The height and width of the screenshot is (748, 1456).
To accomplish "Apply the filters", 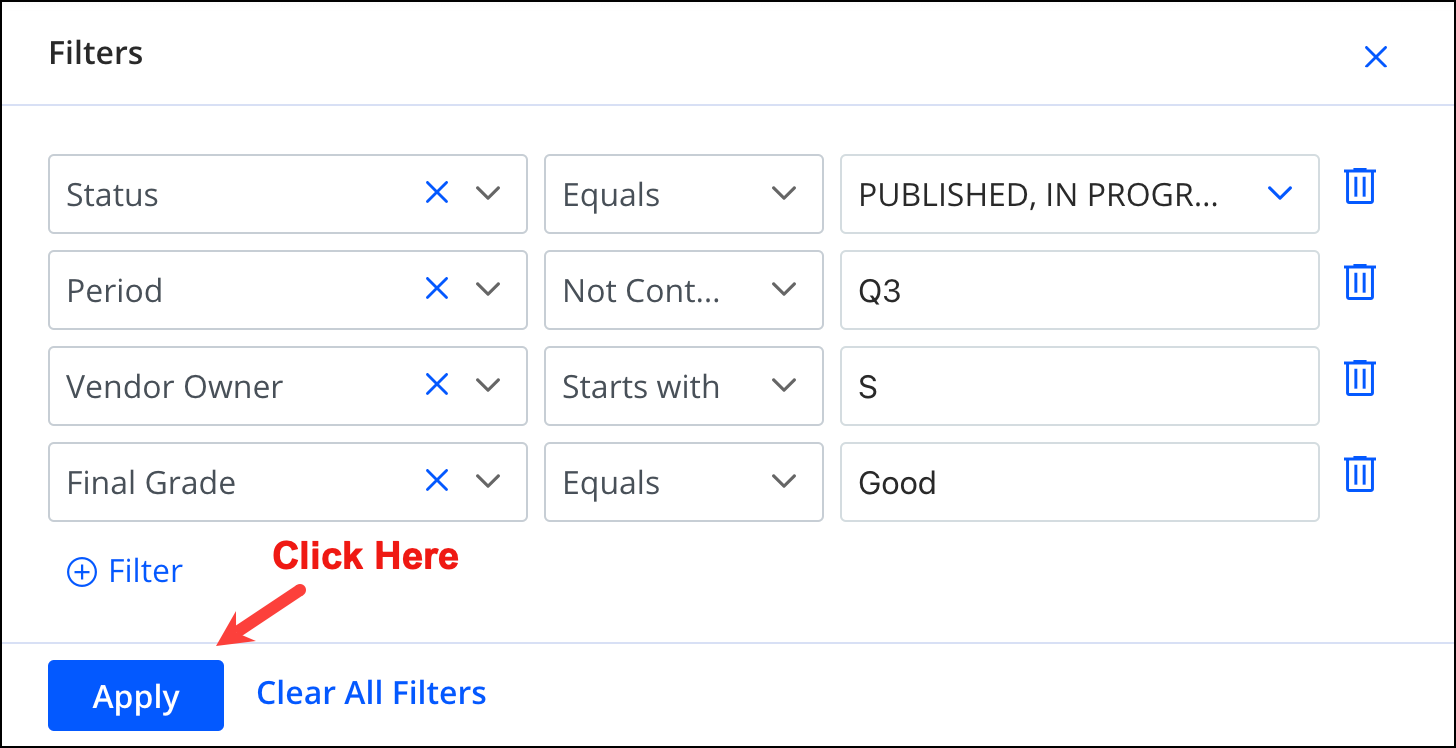I will point(136,695).
